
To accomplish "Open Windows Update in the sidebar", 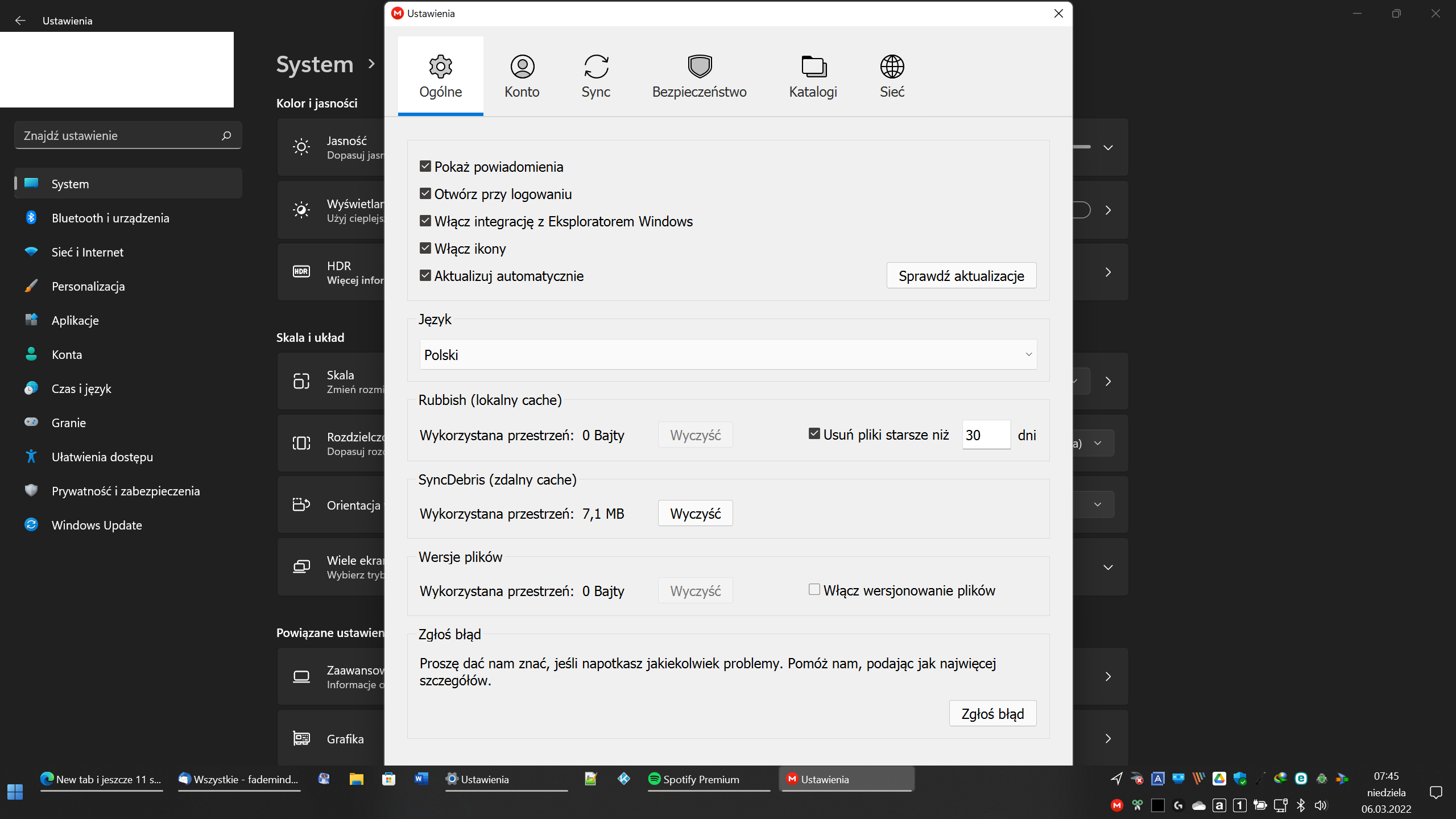I will [x=97, y=525].
